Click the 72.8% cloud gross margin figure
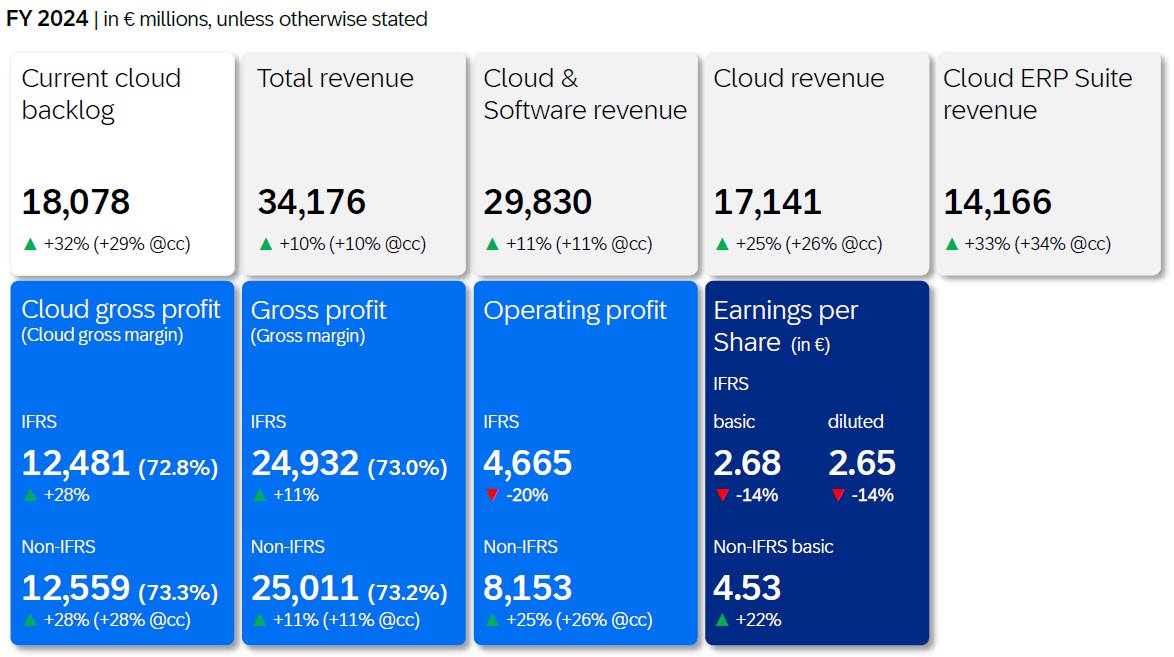Image resolution: width=1174 pixels, height=657 pixels. point(178,467)
